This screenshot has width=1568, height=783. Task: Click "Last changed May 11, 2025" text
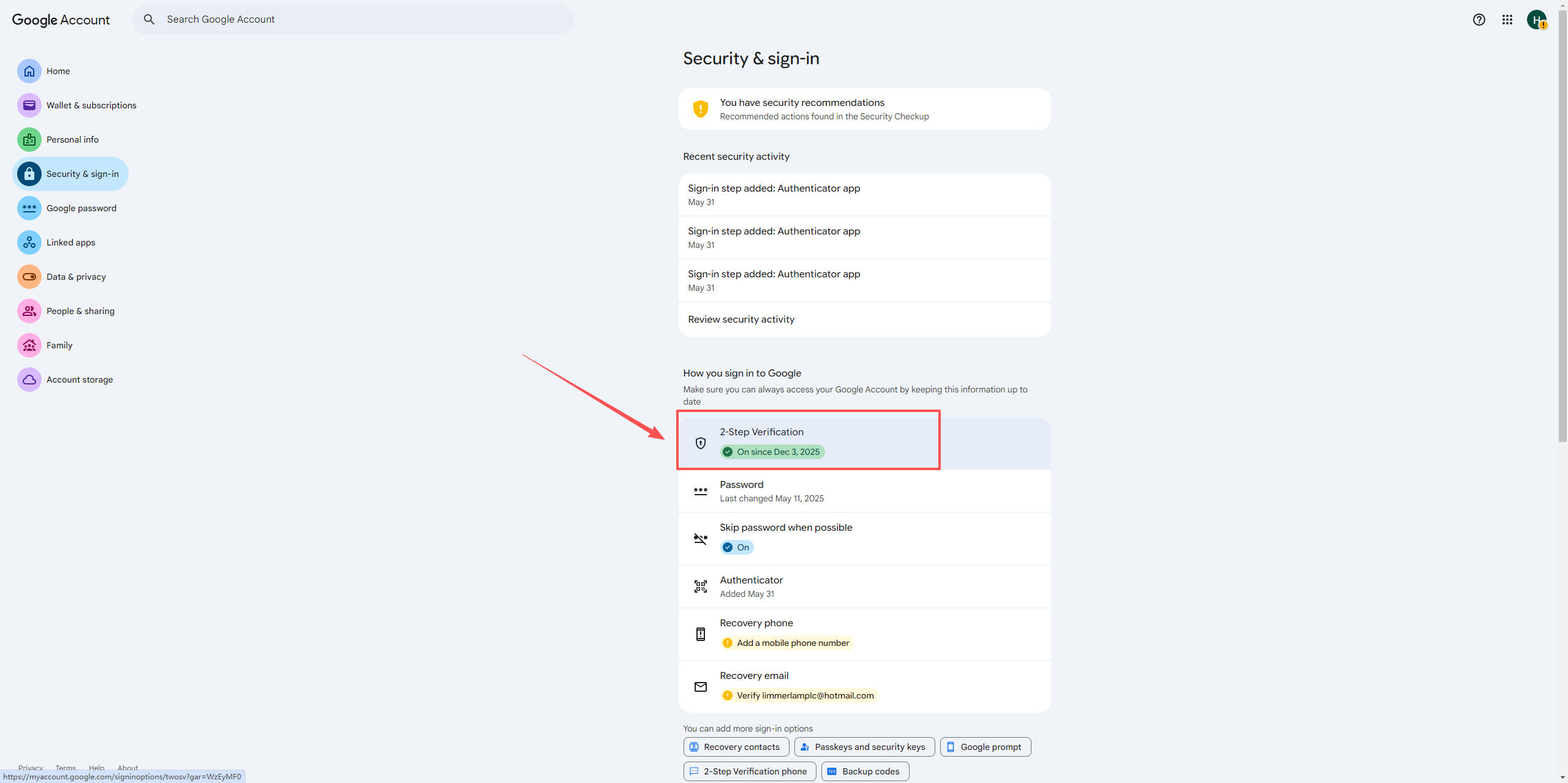pyautogui.click(x=772, y=498)
